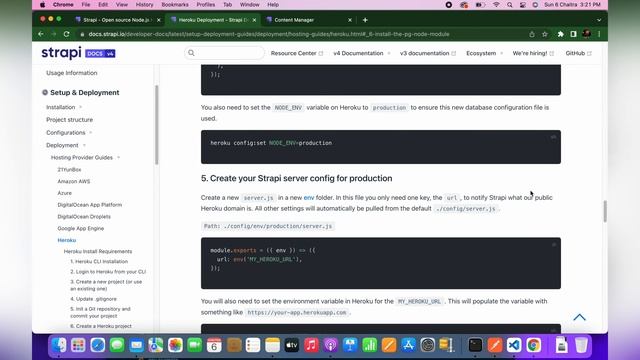Open Usage Information in the sidebar
The image size is (640, 360).
point(71,73)
